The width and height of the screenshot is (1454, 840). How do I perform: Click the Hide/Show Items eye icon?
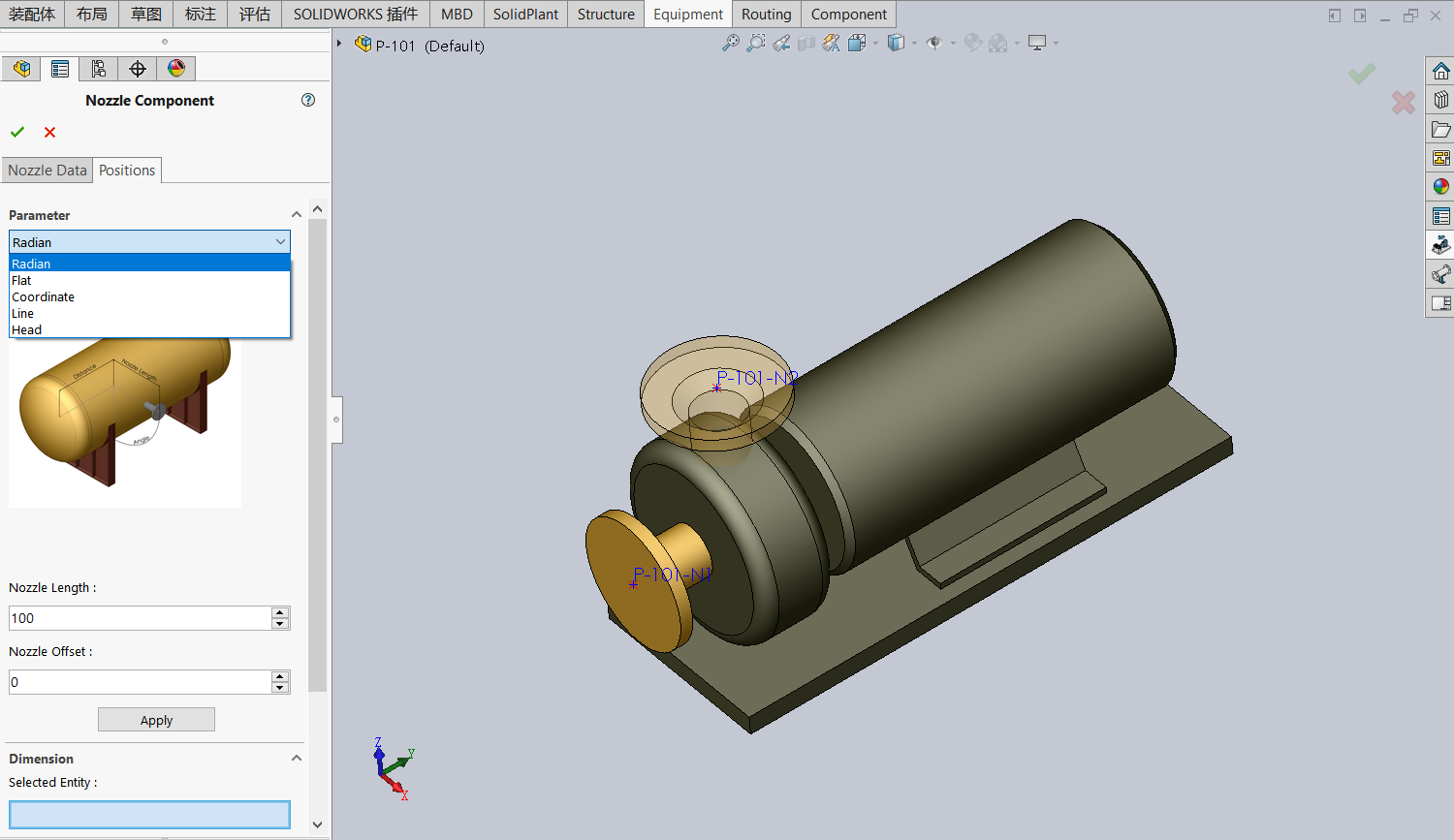934,43
